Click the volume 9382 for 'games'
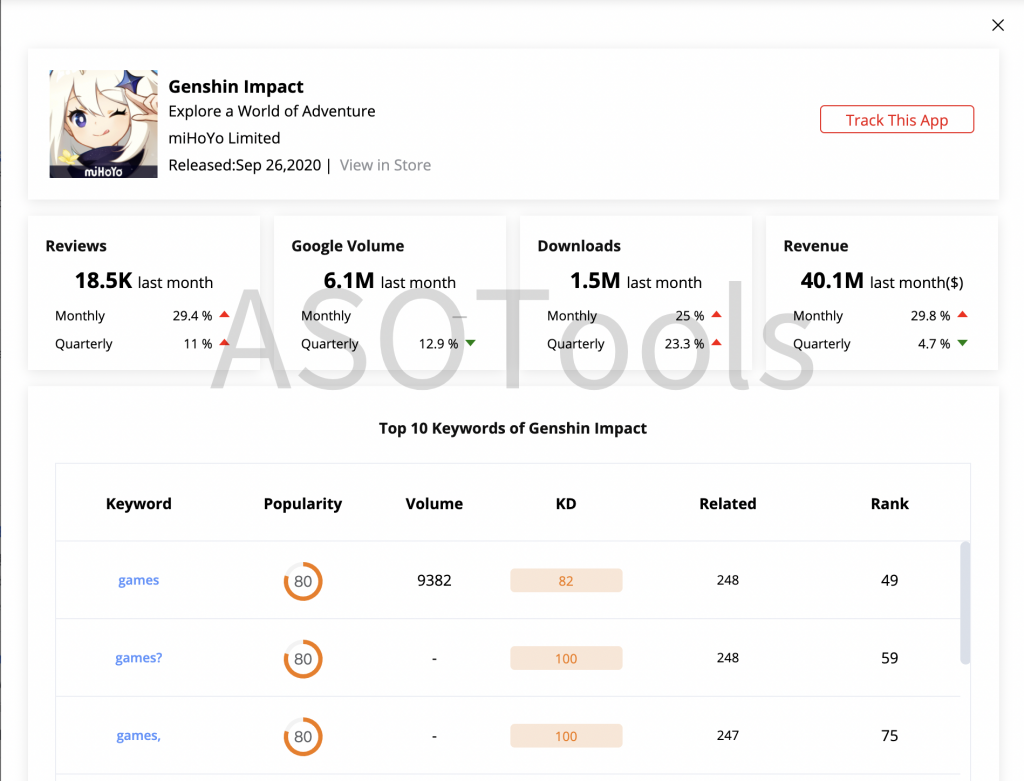This screenshot has width=1024, height=781. pos(434,580)
